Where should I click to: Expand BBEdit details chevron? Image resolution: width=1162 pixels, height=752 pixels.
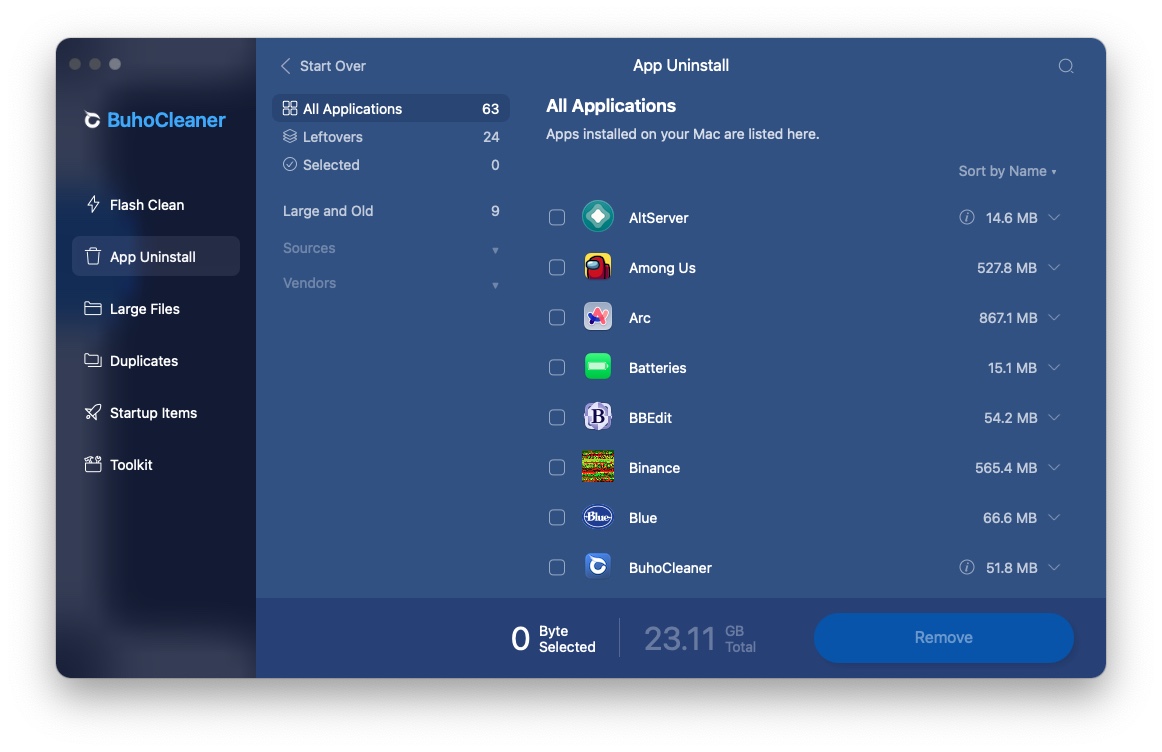click(1055, 417)
